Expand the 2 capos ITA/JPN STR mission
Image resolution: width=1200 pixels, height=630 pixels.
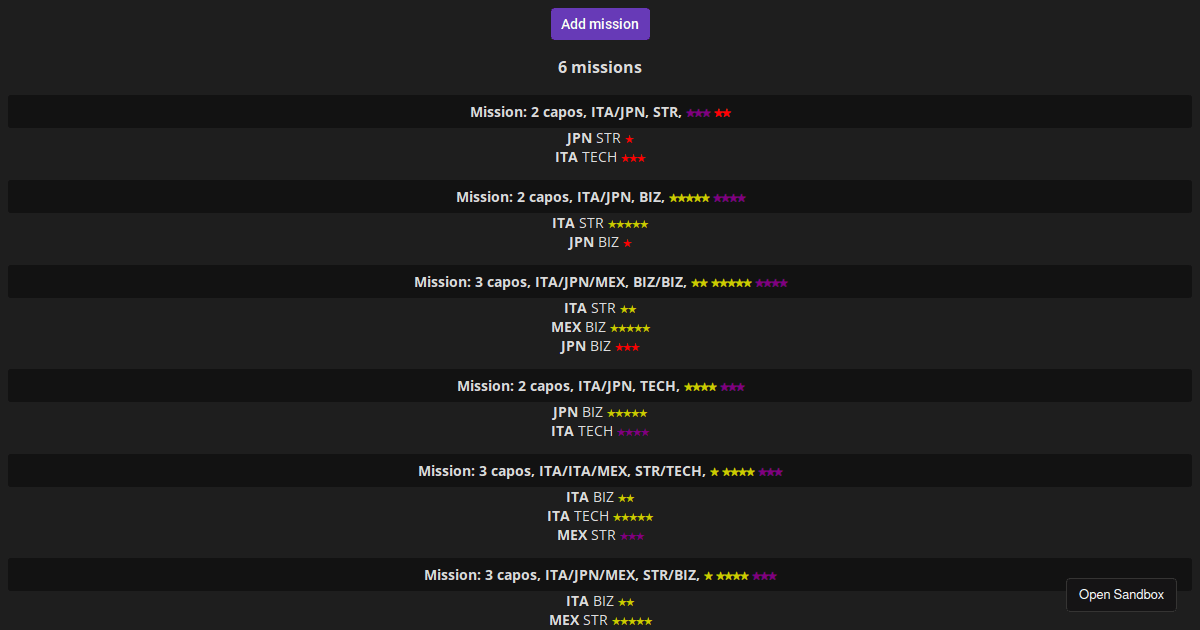point(600,112)
